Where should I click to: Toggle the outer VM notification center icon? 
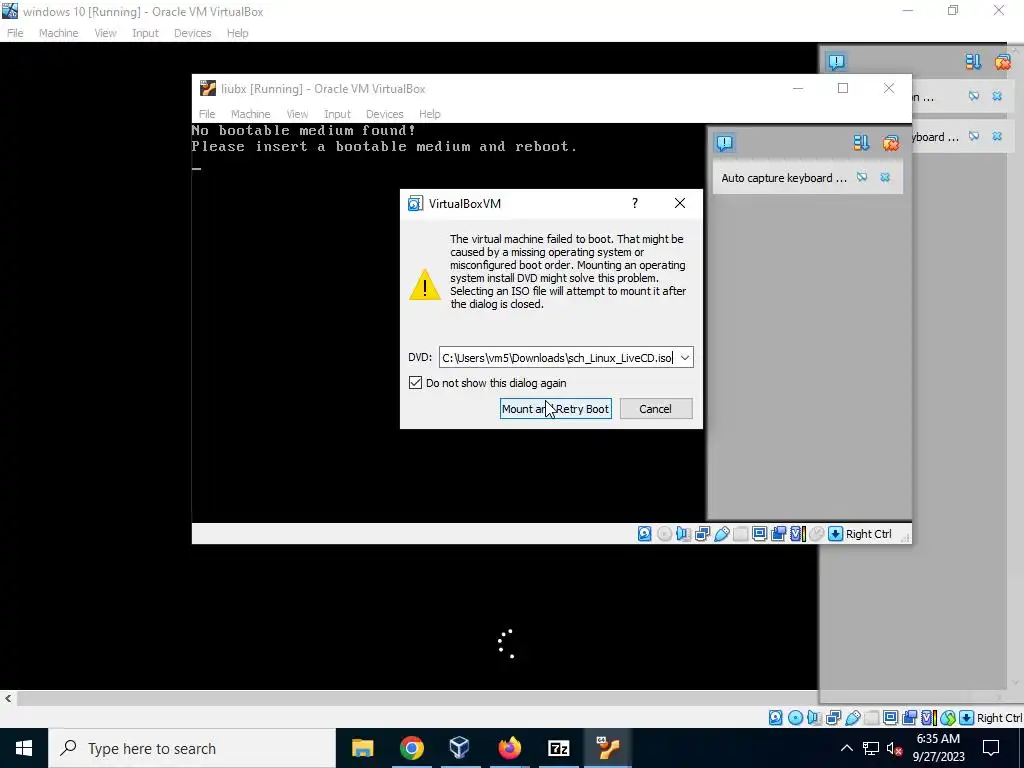coord(837,61)
